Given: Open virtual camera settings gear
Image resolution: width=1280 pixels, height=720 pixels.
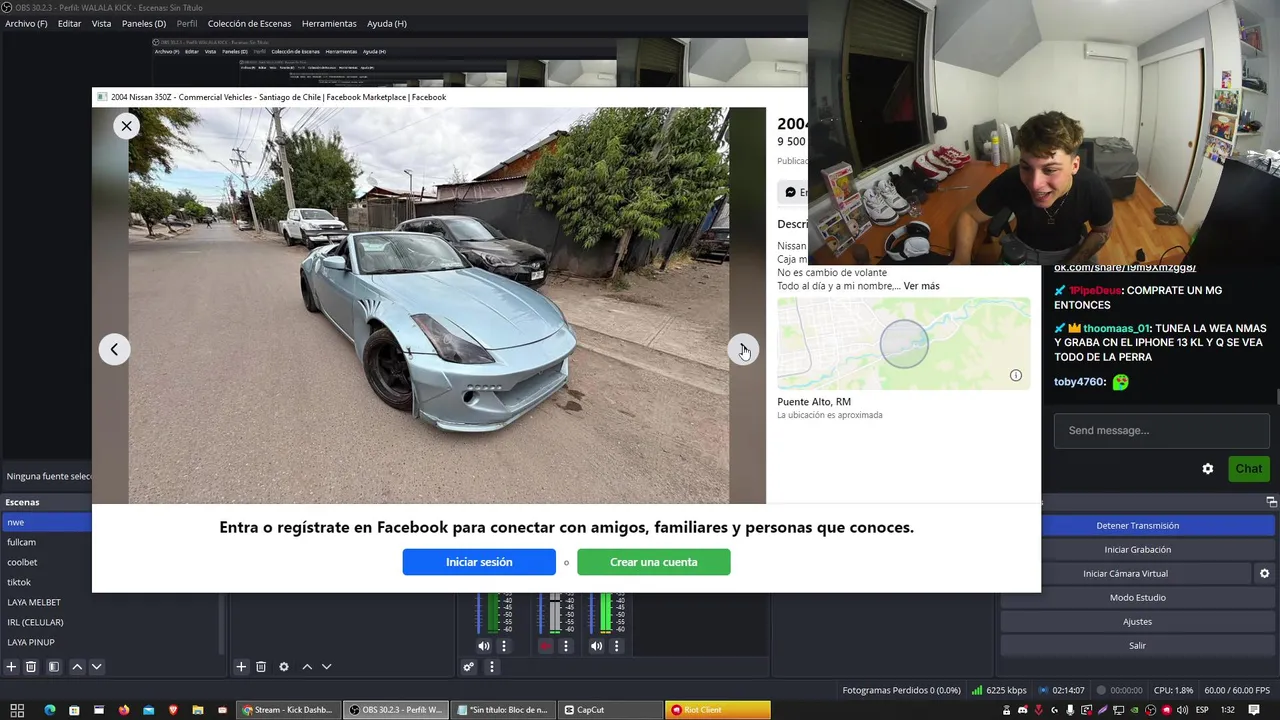Looking at the screenshot, I should 1264,574.
